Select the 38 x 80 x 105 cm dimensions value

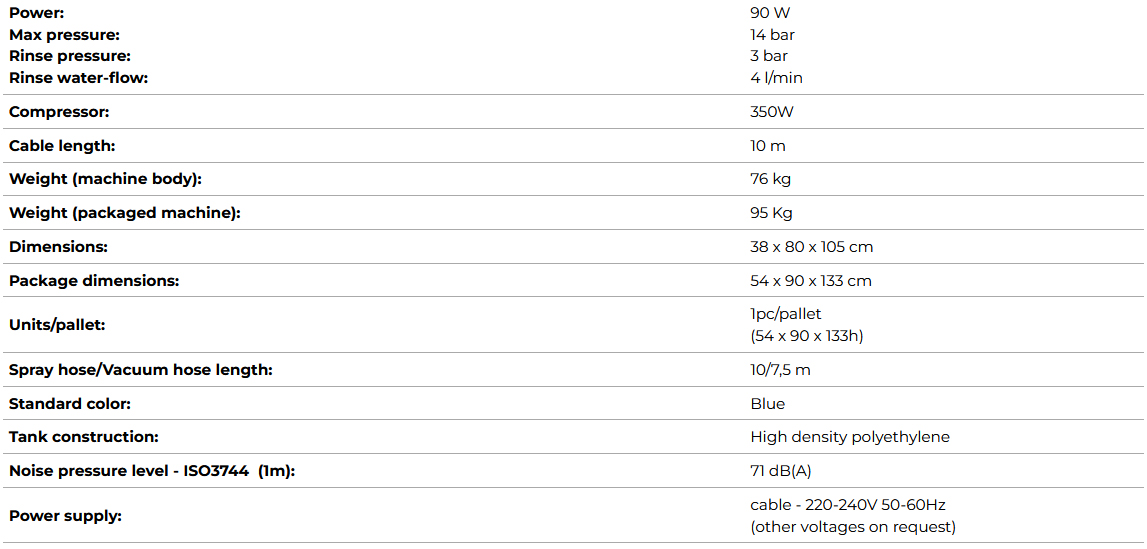coord(811,247)
